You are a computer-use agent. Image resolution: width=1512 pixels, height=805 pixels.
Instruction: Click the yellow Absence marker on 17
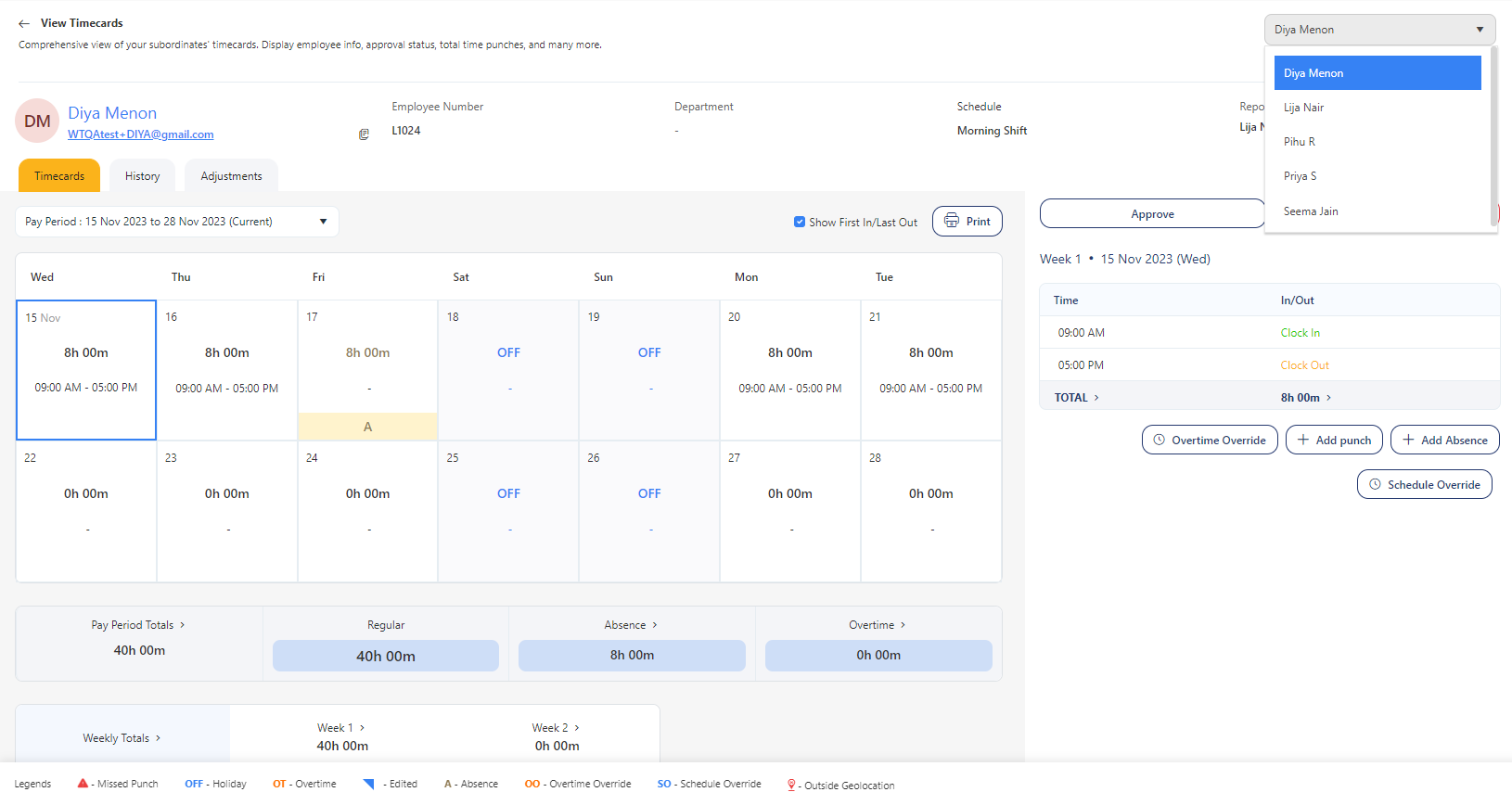[x=367, y=427]
